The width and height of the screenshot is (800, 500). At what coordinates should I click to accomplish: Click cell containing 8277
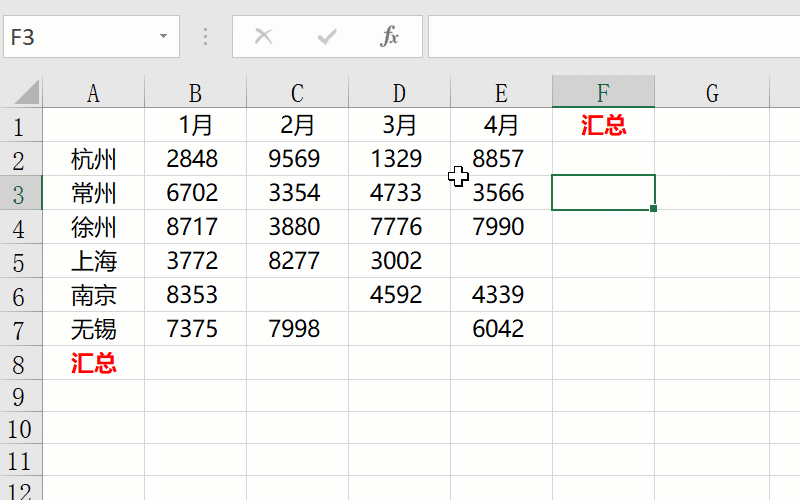click(x=297, y=261)
